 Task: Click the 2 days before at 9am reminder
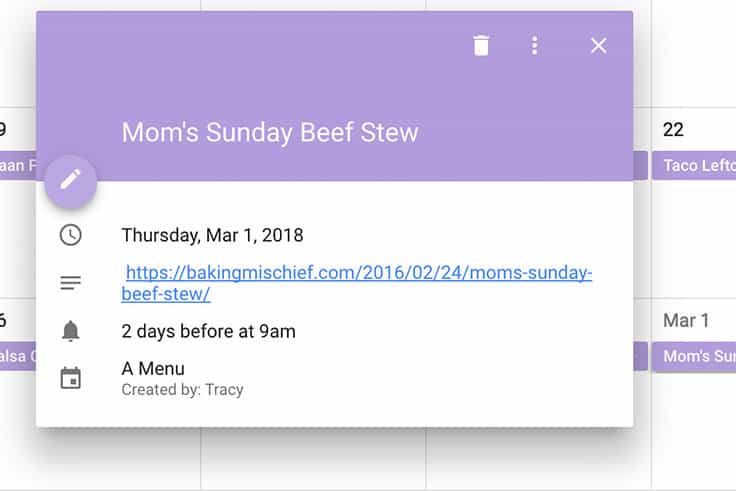pos(208,331)
